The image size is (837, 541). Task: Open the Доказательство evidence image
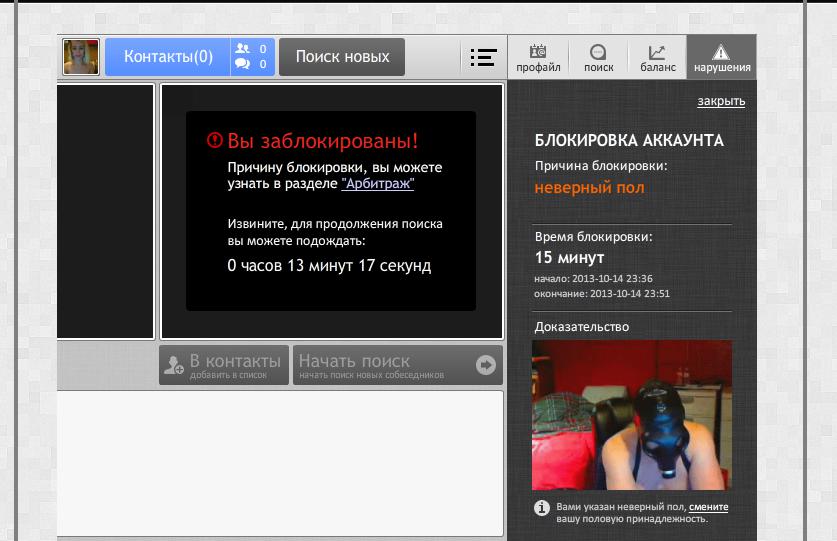click(631, 415)
